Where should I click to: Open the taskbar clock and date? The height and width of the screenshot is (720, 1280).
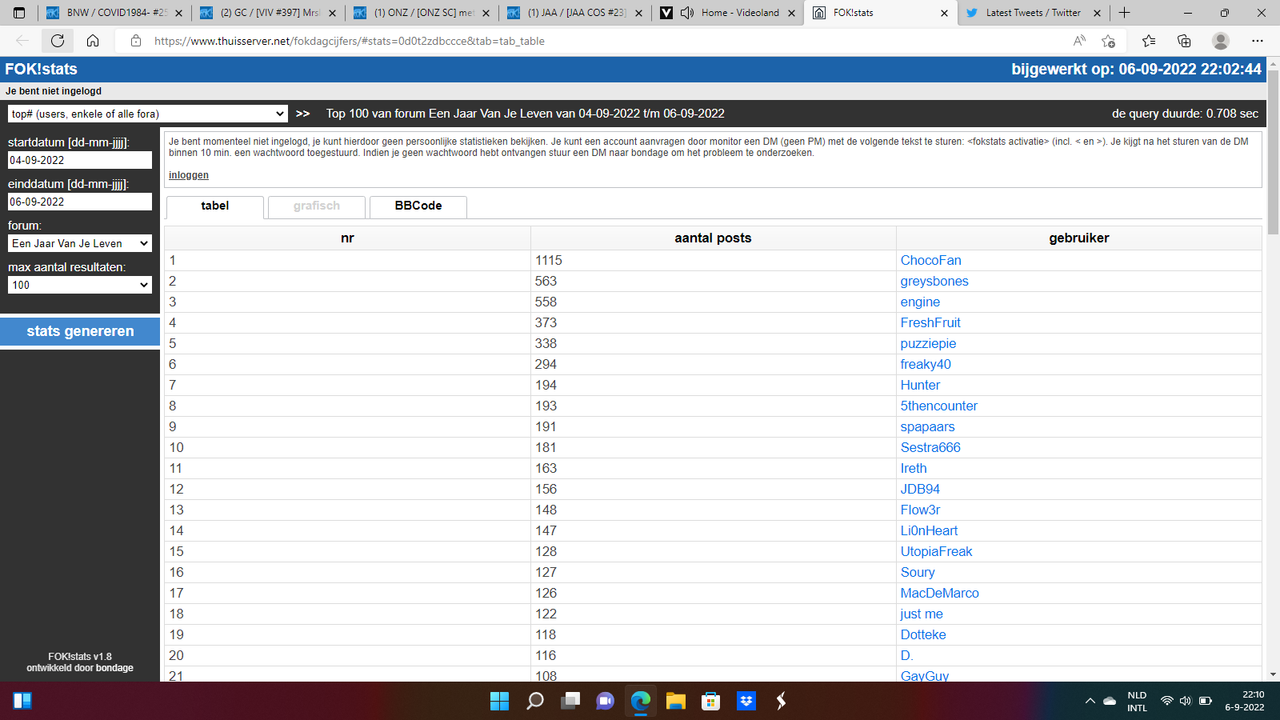pyautogui.click(x=1244, y=700)
